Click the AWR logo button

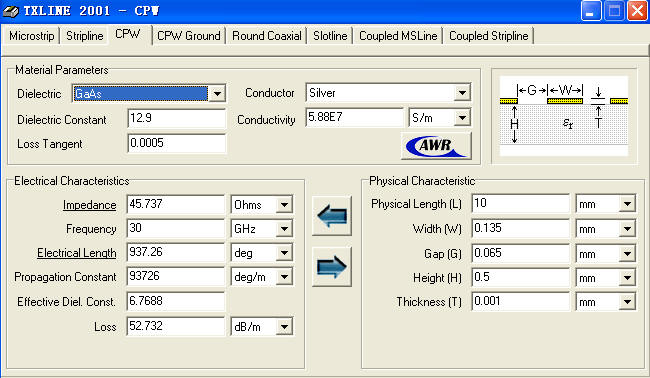(437, 145)
